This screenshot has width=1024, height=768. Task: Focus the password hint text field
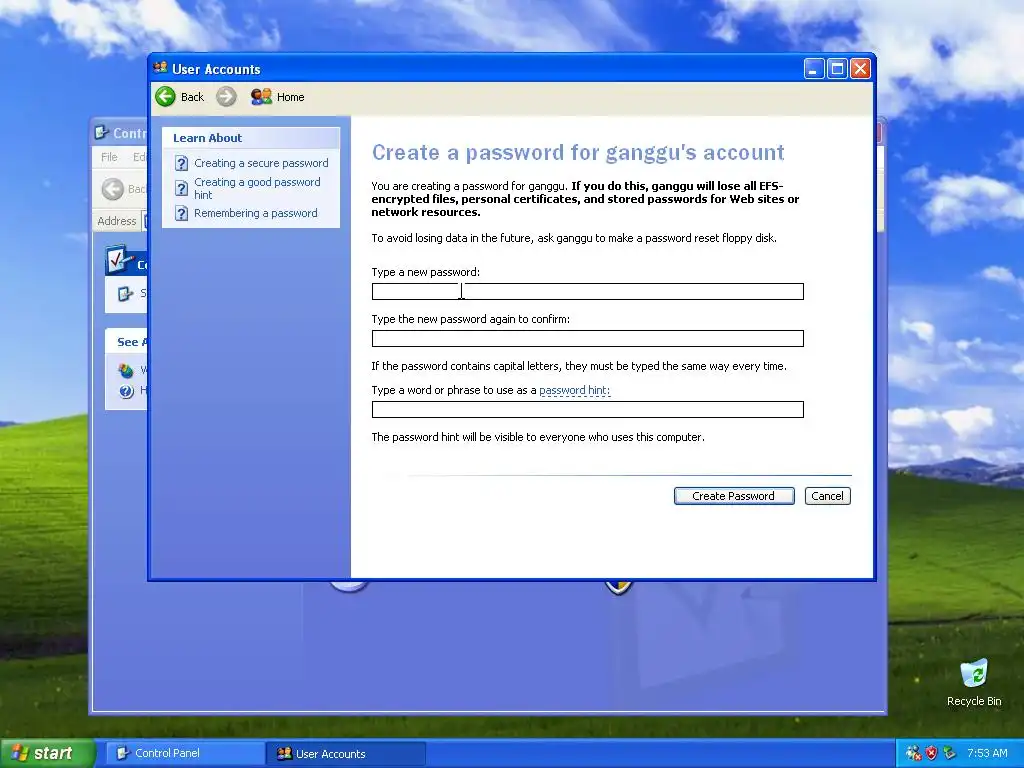pyautogui.click(x=587, y=409)
